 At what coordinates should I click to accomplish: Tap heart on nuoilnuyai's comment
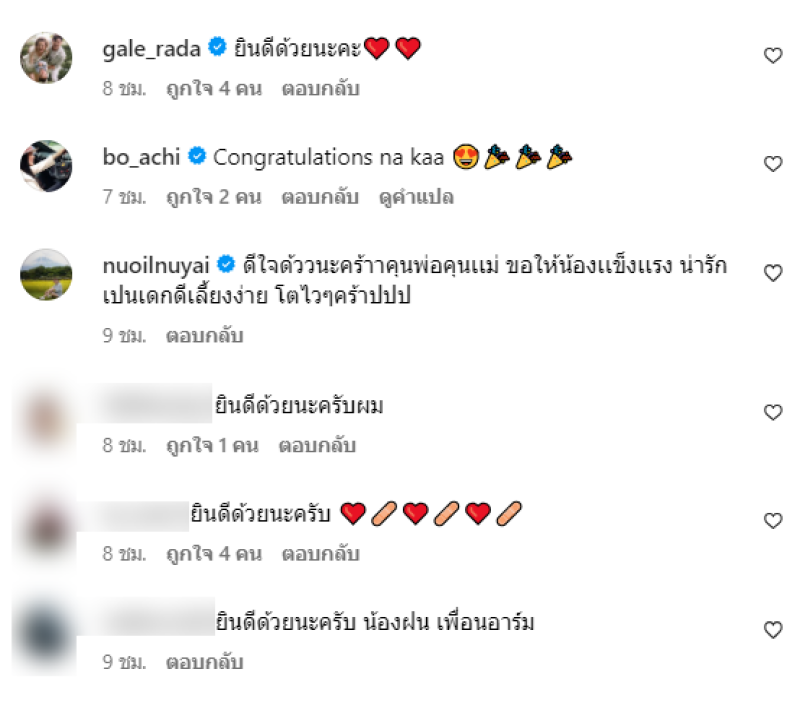[773, 273]
